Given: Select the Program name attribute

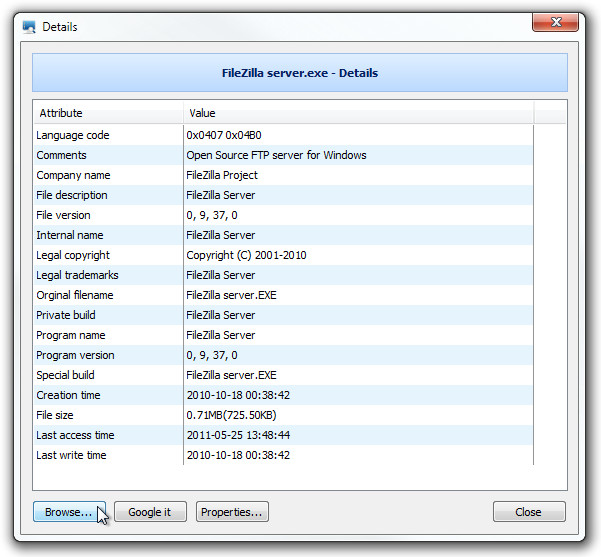Looking at the screenshot, I should coord(71,335).
